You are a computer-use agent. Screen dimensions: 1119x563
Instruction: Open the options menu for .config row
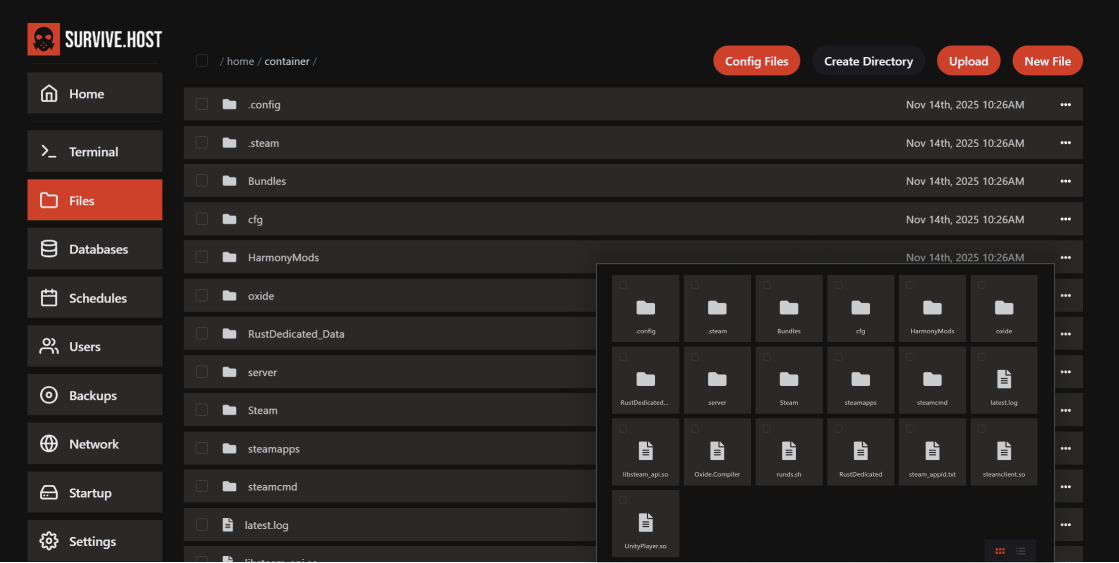coord(1065,105)
